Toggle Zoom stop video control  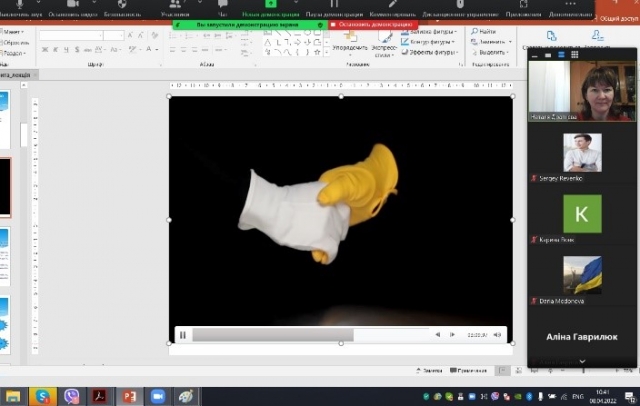click(x=73, y=9)
